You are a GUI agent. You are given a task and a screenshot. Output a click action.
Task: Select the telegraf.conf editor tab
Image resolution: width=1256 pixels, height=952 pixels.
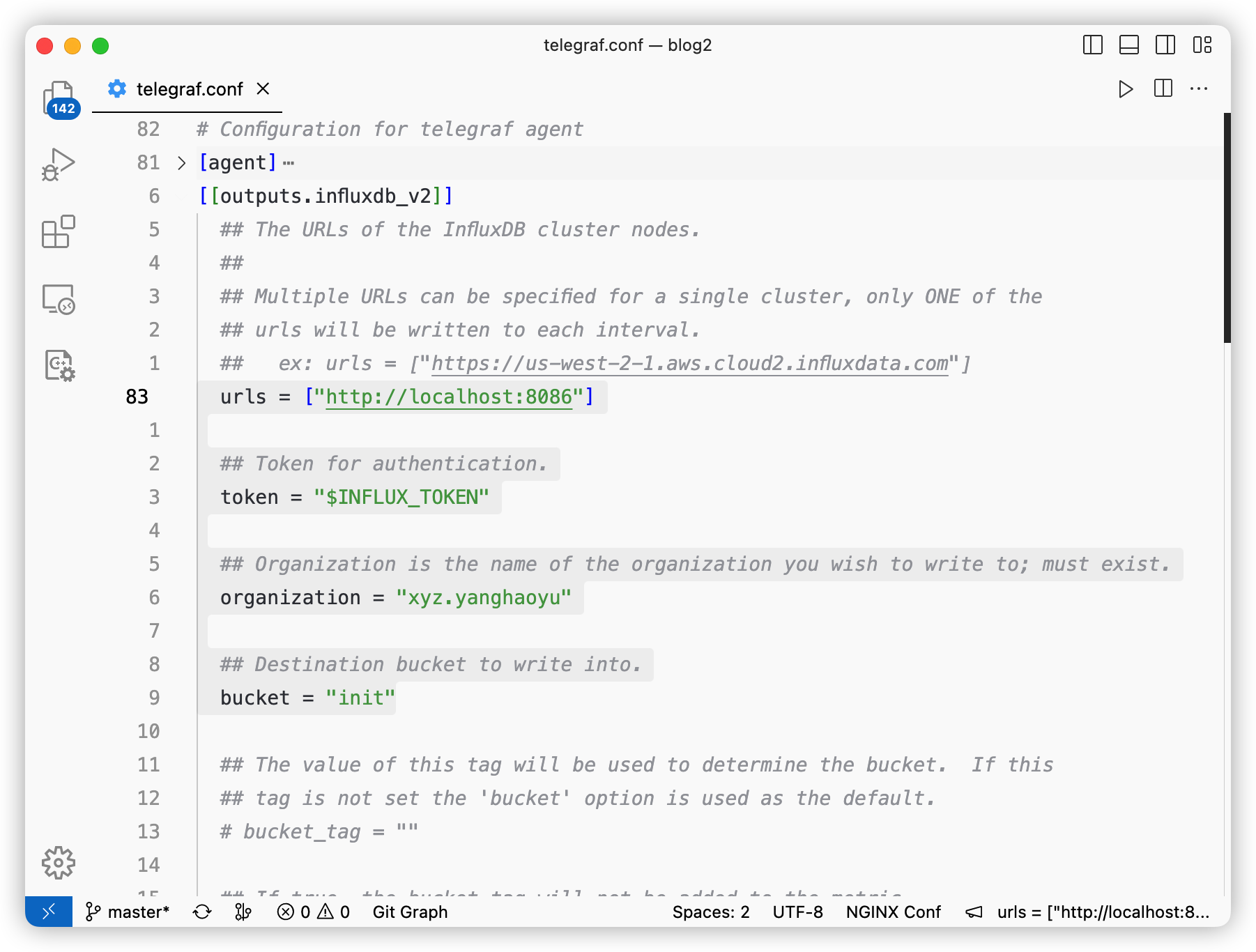pyautogui.click(x=189, y=89)
